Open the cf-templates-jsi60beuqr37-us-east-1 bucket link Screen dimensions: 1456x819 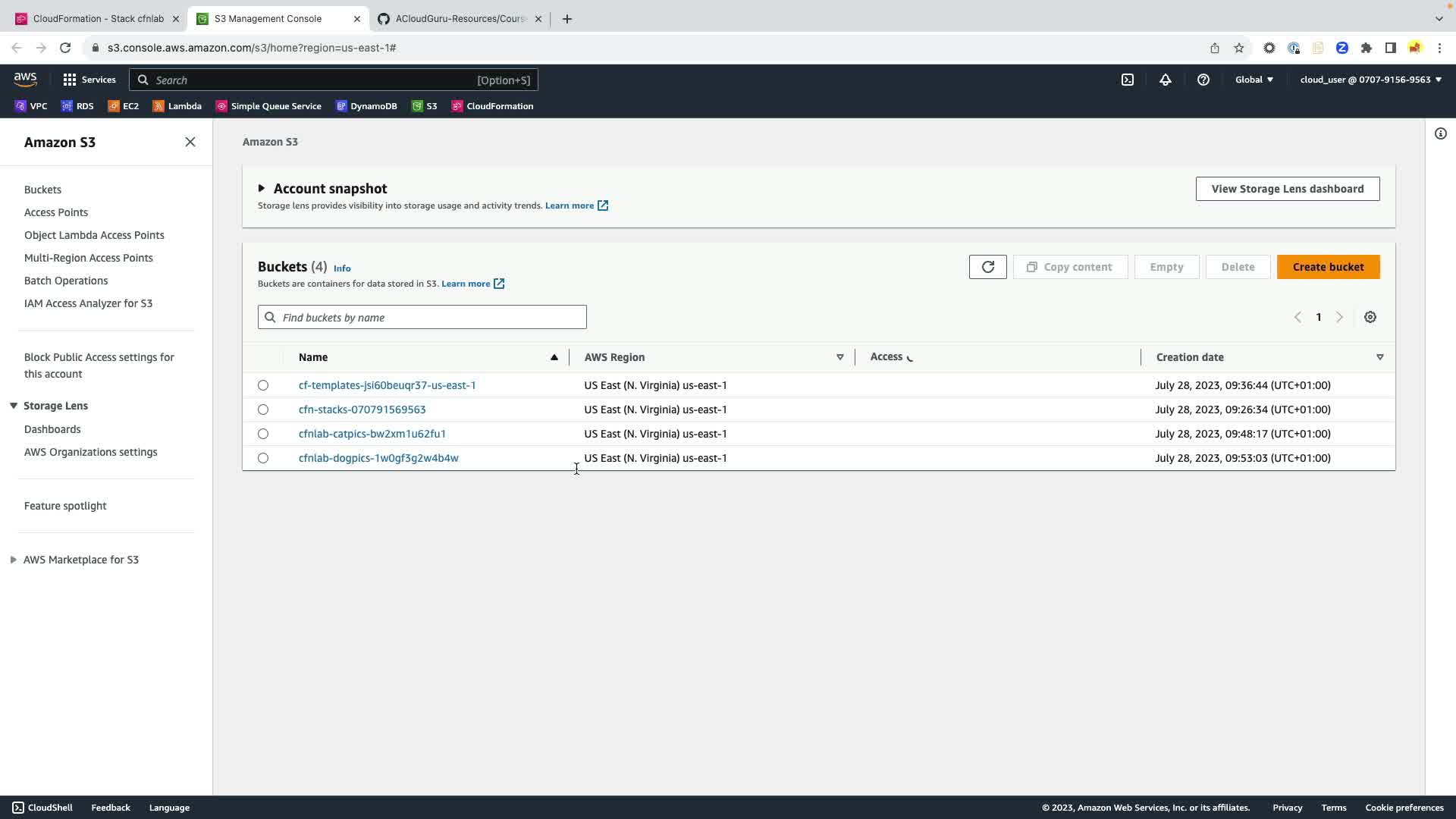coord(387,385)
